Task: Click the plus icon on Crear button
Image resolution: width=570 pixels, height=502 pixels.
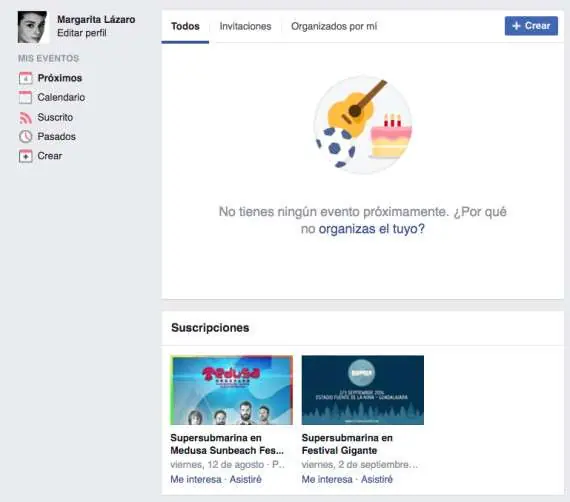Action: pyautogui.click(x=516, y=26)
